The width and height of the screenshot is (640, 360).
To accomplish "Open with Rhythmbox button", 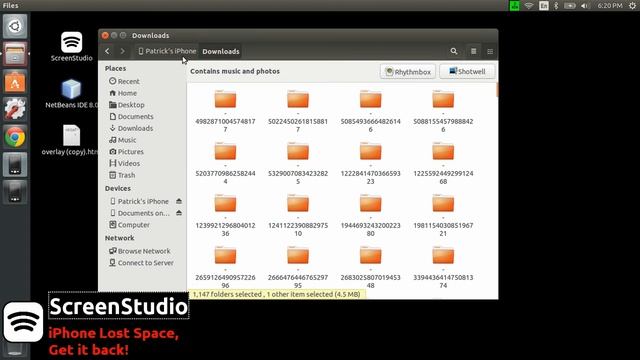I will coord(408,71).
